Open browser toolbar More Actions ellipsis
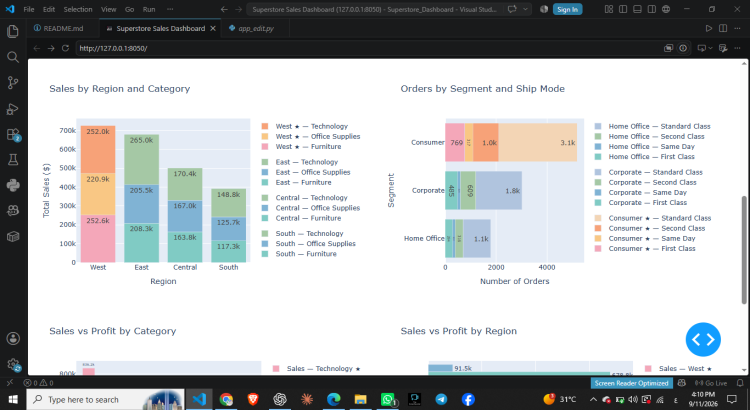The image size is (750, 410). [x=737, y=48]
